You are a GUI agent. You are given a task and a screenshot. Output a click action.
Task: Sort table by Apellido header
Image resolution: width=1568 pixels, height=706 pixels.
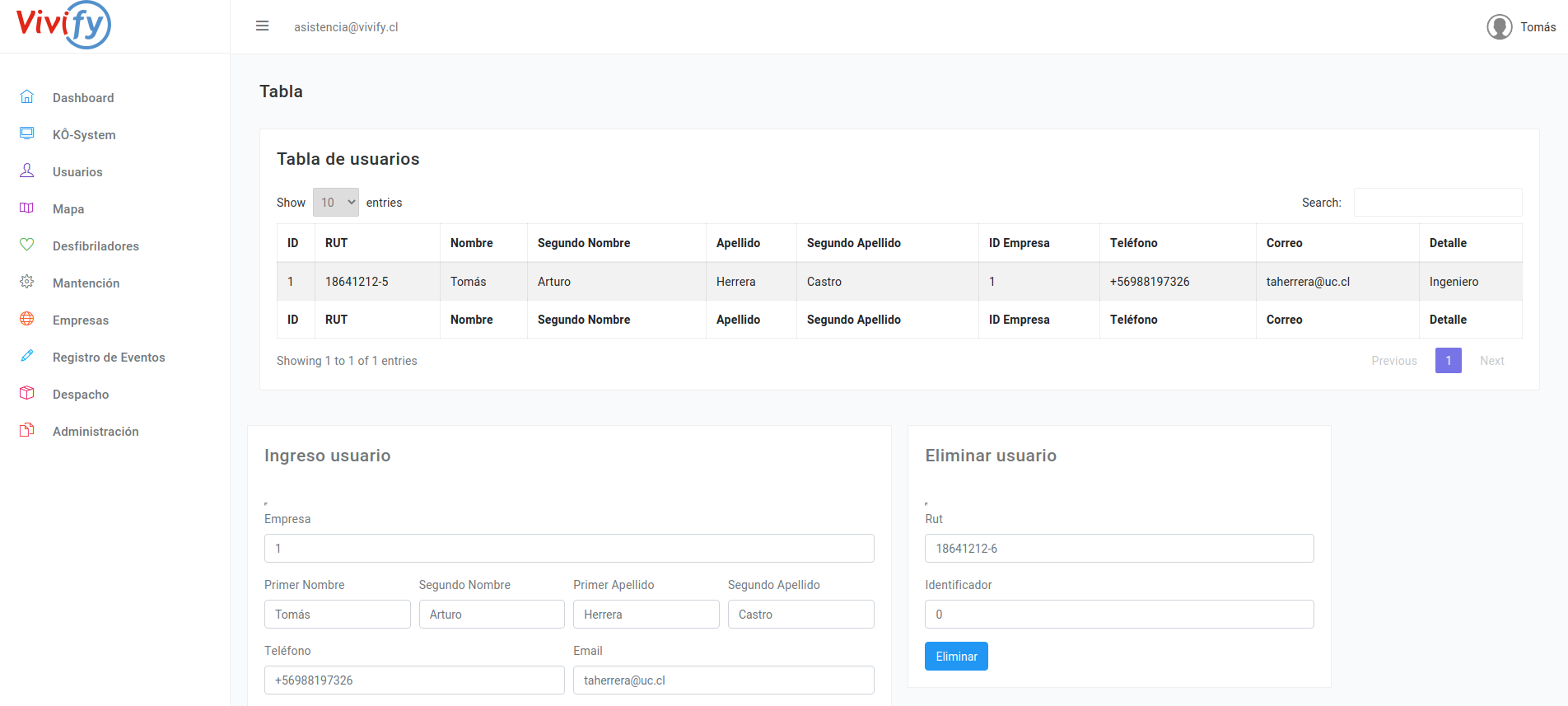(x=751, y=243)
